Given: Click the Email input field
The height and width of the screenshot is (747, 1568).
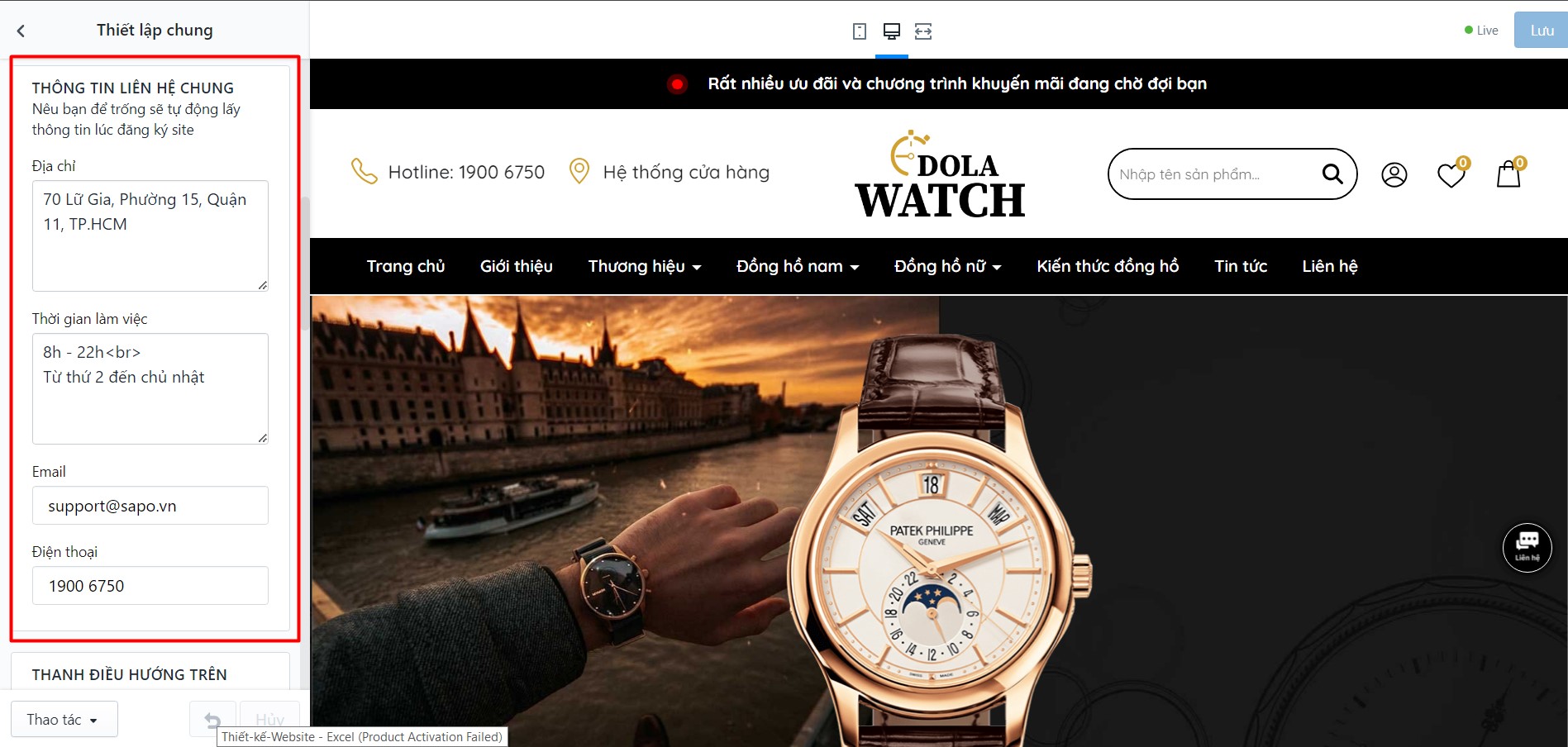Looking at the screenshot, I should [150, 505].
